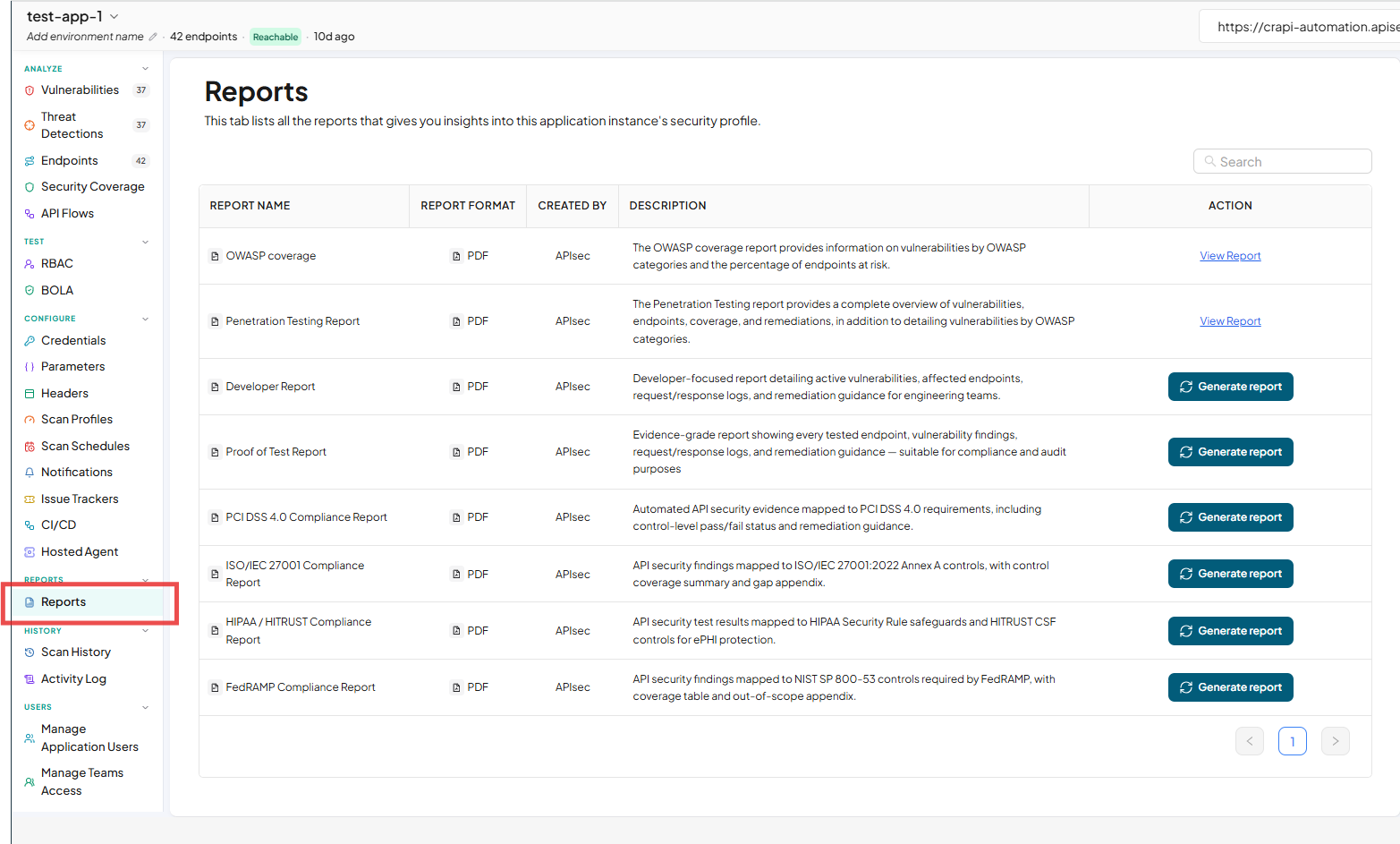Click the PDF icon in OWASP coverage row

(x=456, y=256)
